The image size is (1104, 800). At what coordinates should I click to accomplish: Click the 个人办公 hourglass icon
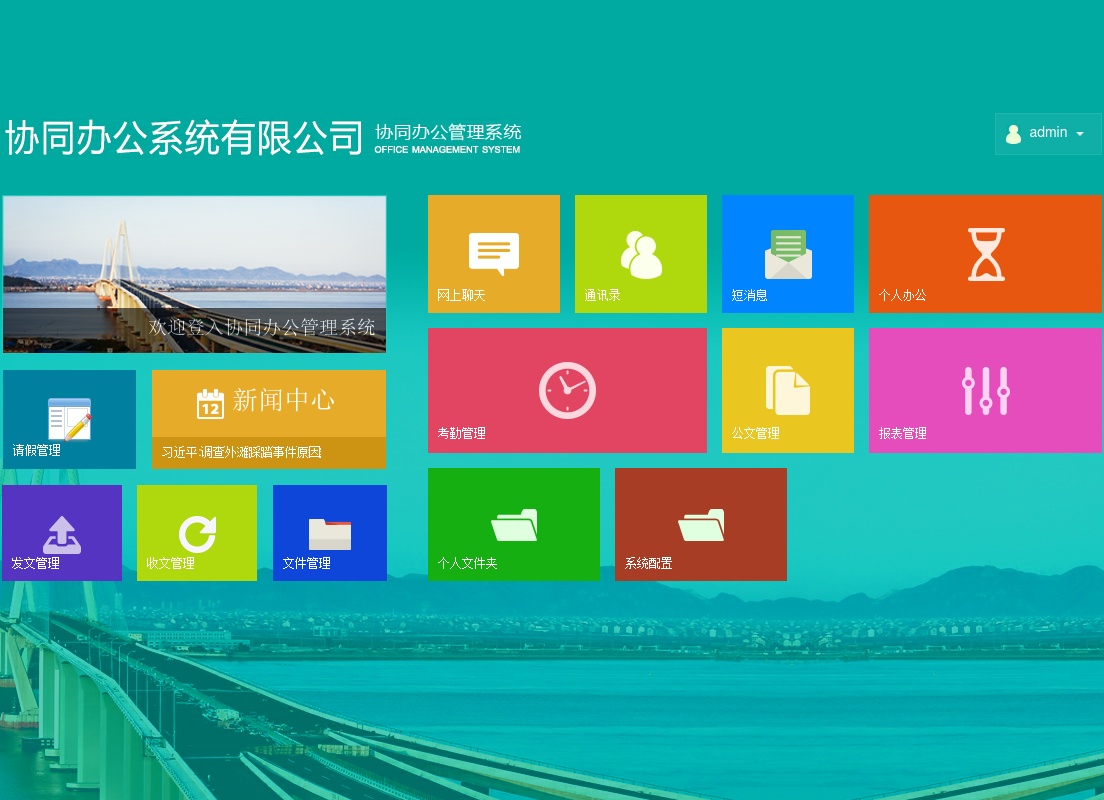pos(985,254)
